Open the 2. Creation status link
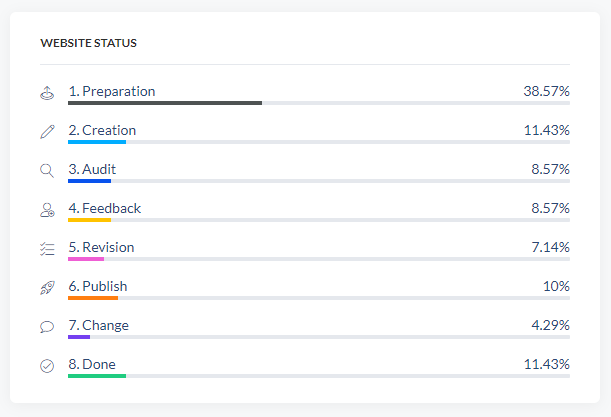Viewport: 611px width, 417px height. click(102, 130)
